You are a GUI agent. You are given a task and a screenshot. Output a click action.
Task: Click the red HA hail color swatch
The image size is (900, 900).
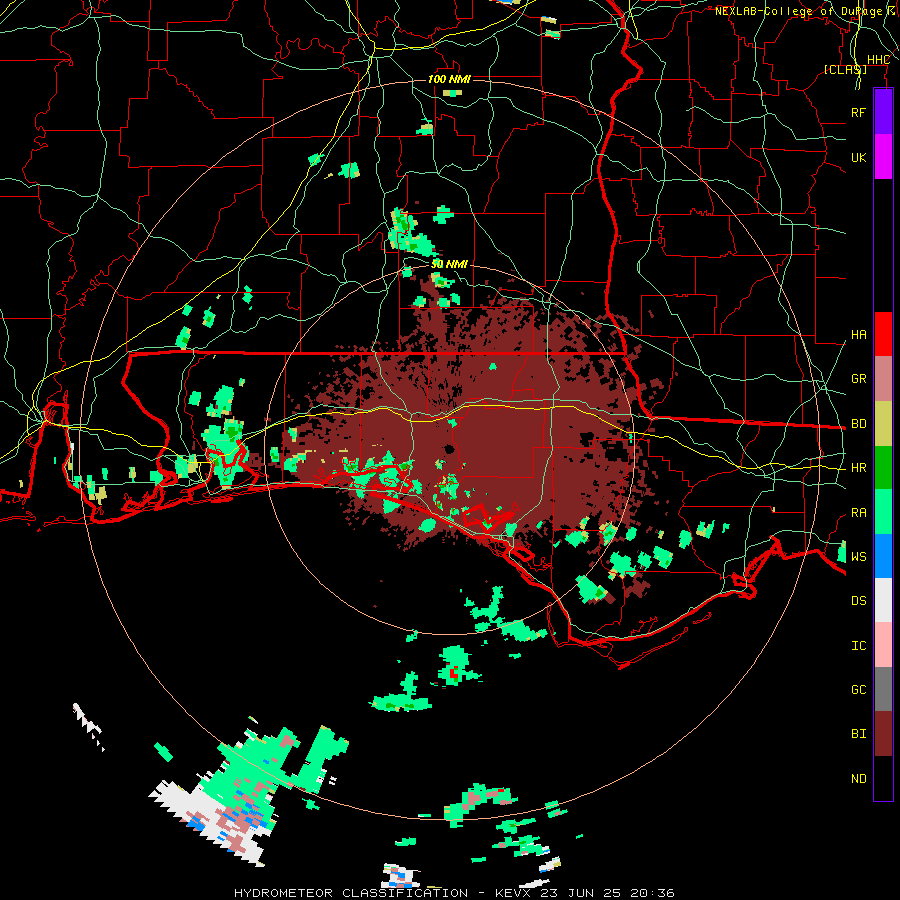coord(883,334)
